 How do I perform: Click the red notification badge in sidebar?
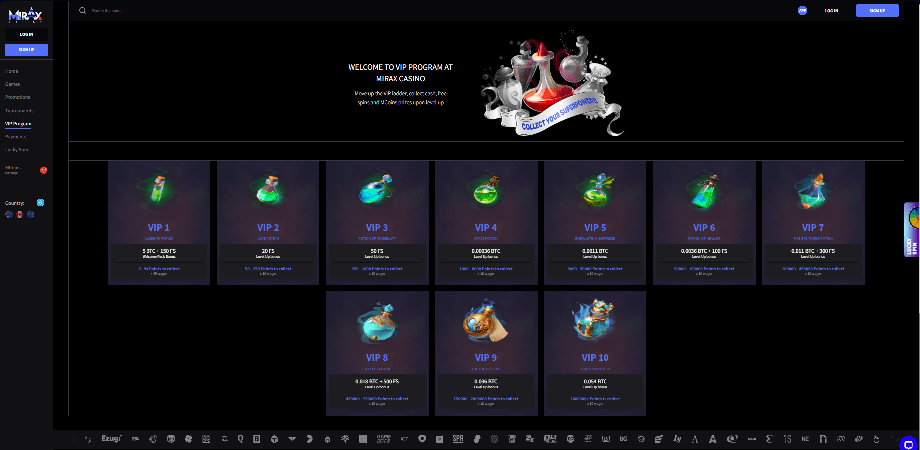click(43, 170)
